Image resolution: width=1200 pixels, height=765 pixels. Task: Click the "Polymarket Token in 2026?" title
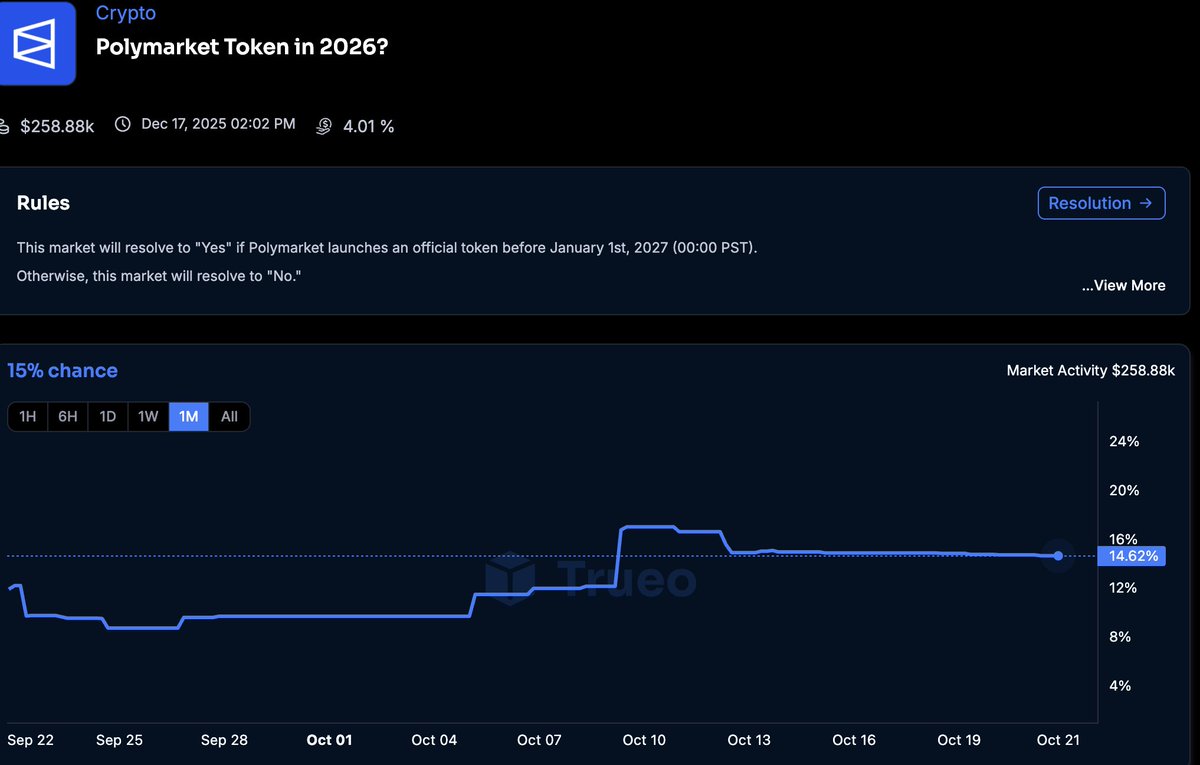coord(242,48)
